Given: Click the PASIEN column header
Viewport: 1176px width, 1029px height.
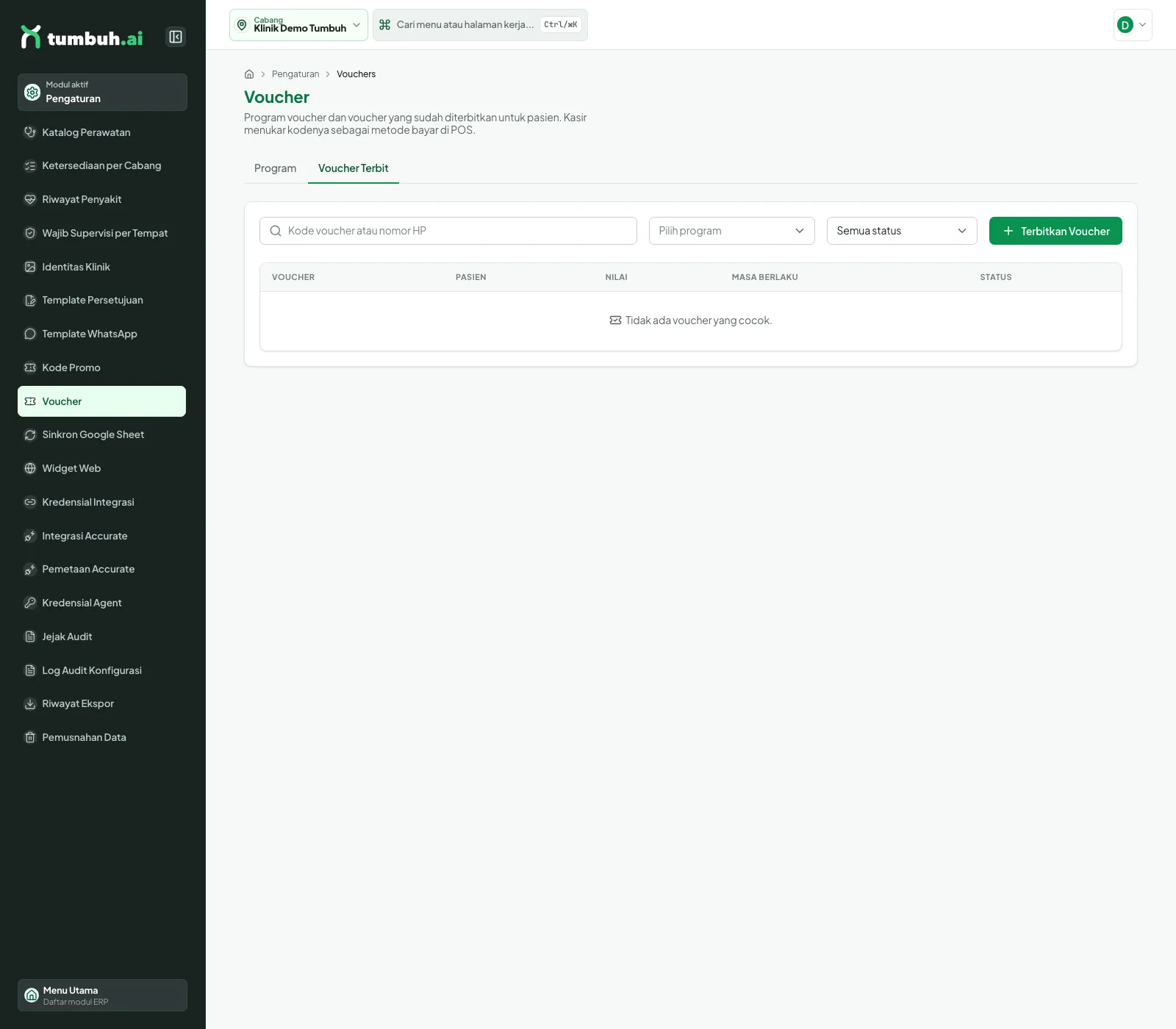Looking at the screenshot, I should (471, 277).
